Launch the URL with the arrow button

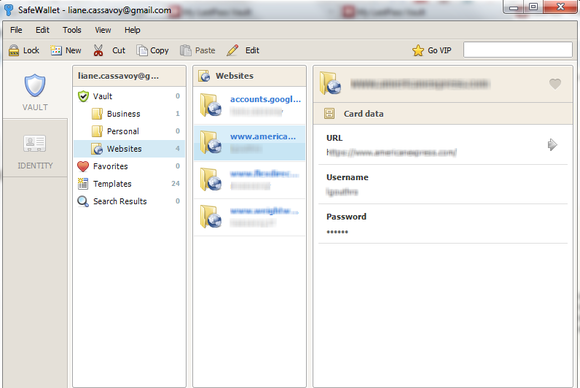(552, 144)
